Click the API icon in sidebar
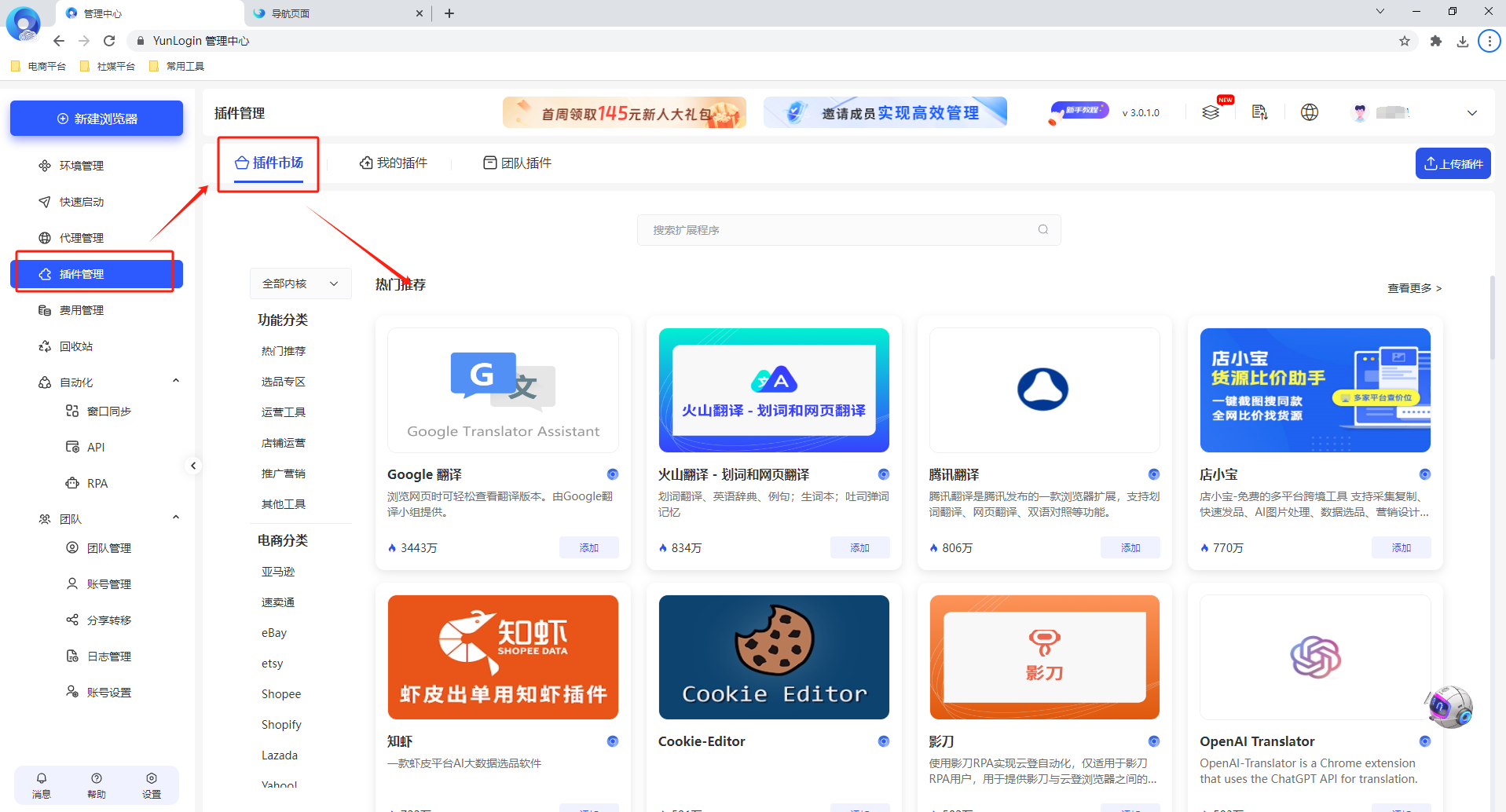 click(x=72, y=447)
